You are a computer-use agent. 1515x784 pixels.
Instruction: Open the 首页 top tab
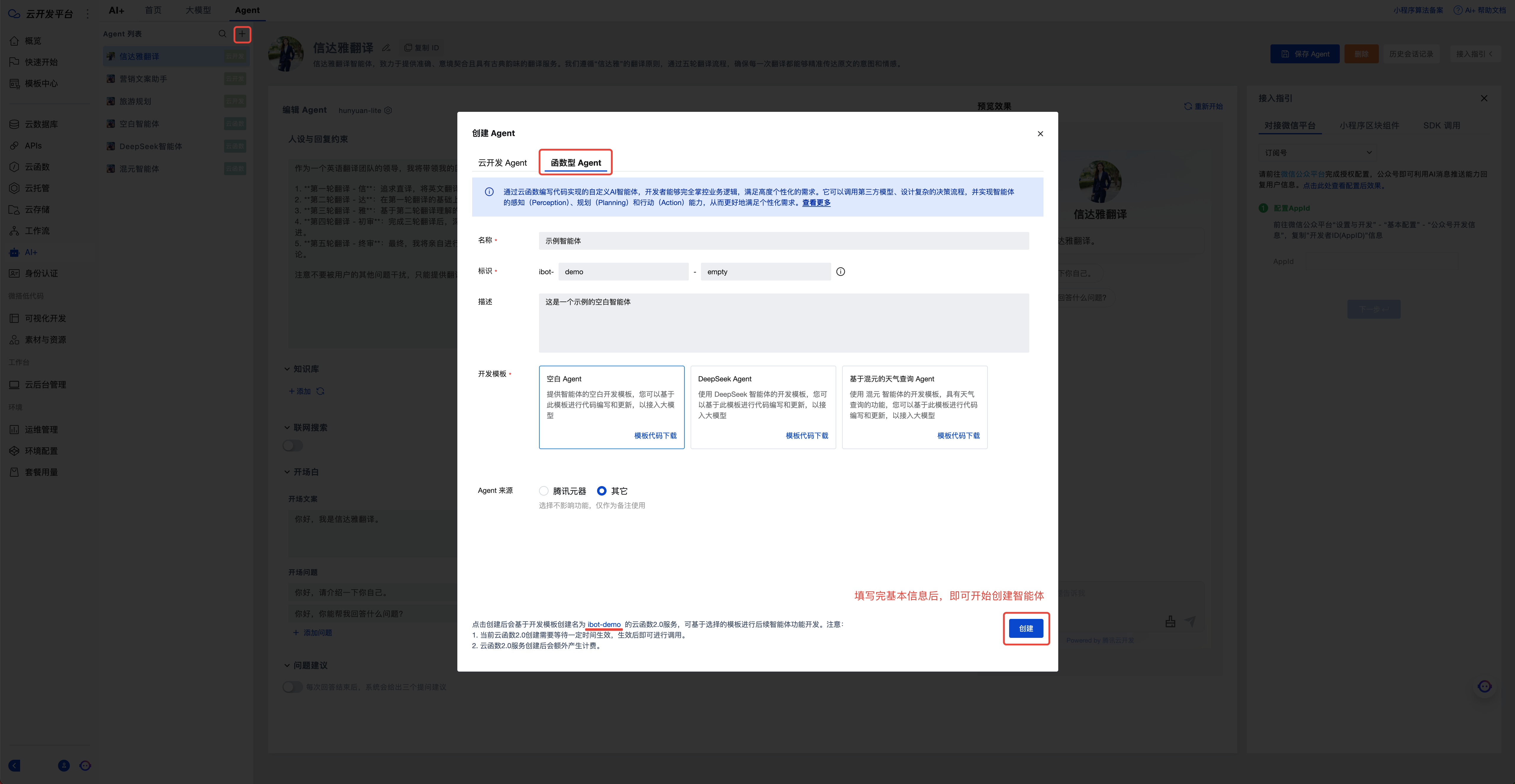[153, 10]
